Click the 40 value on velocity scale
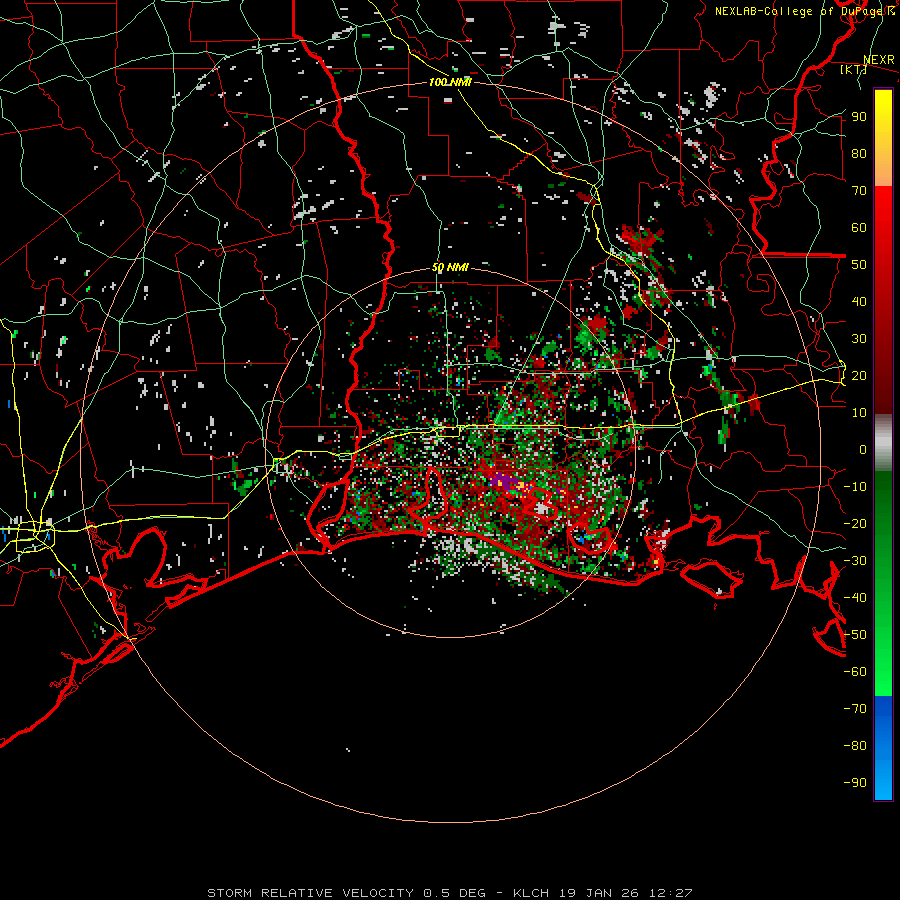 pyautogui.click(x=859, y=301)
